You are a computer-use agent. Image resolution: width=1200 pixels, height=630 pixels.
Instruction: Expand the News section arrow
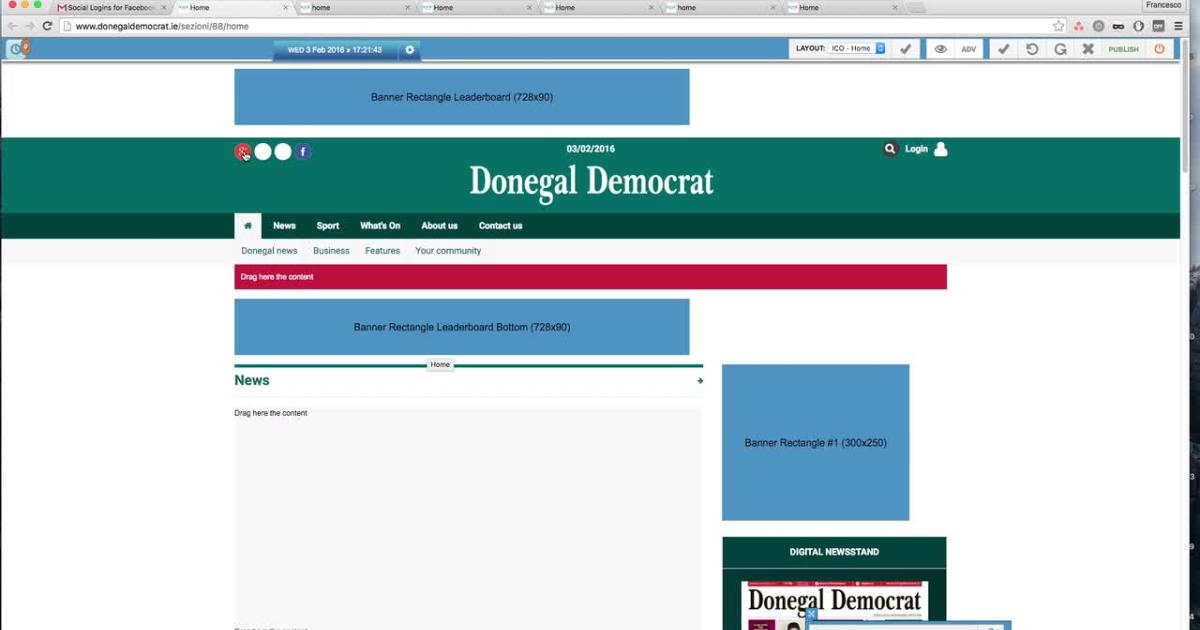click(700, 380)
